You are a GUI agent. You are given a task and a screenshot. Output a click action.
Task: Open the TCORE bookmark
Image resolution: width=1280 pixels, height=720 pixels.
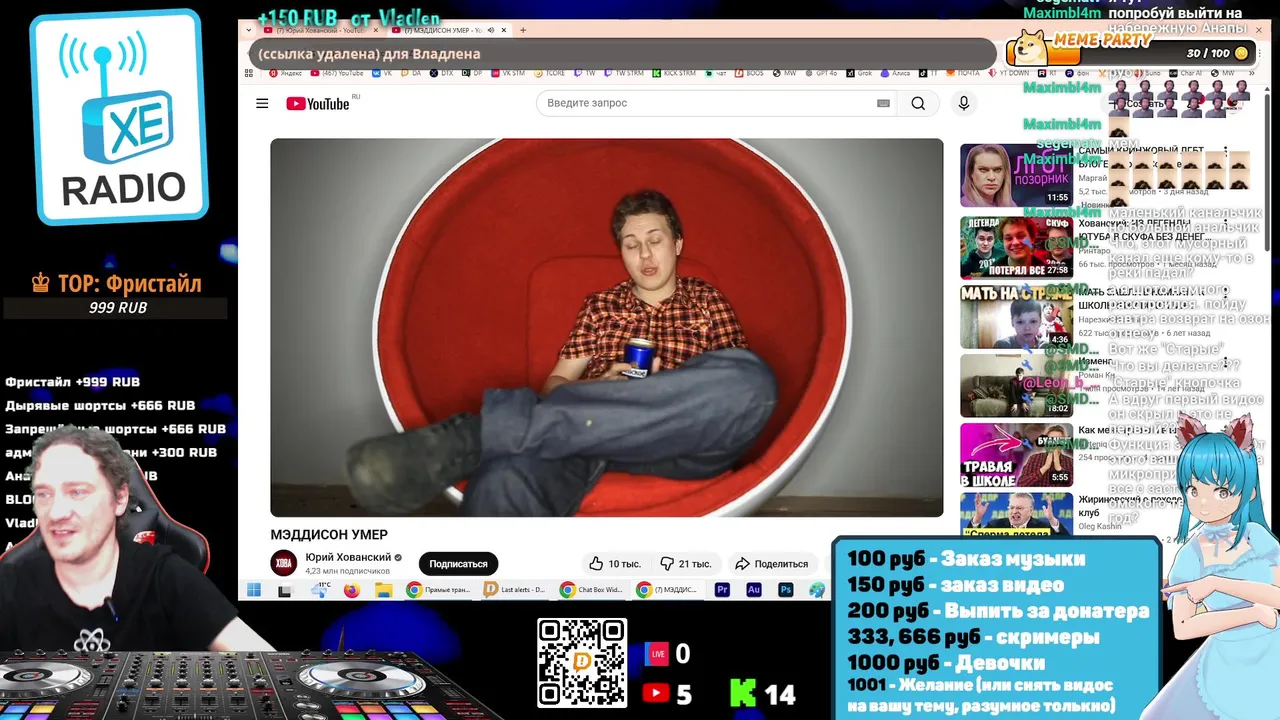(x=549, y=73)
